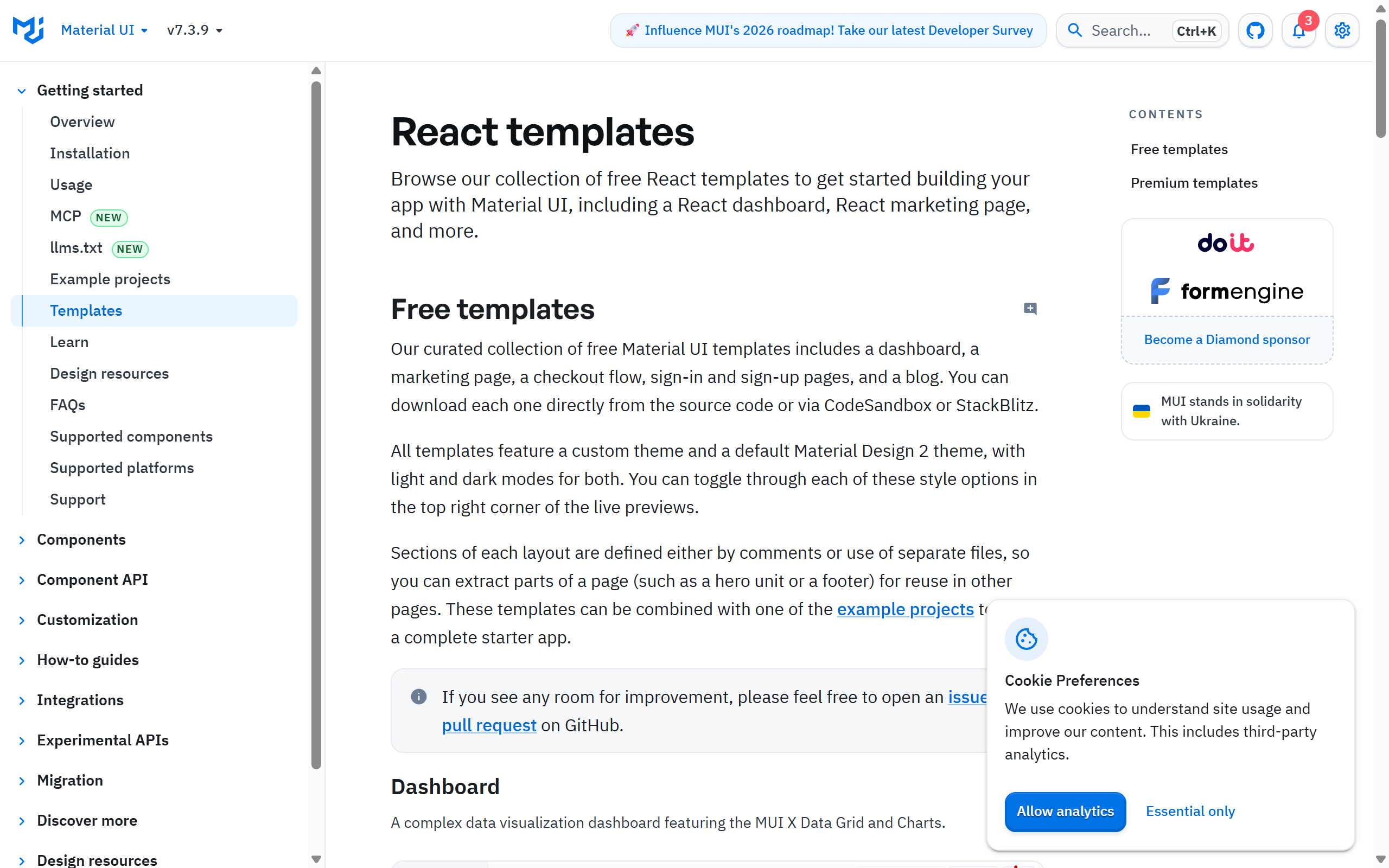Click the info icon in the GitHub notice

(x=419, y=697)
